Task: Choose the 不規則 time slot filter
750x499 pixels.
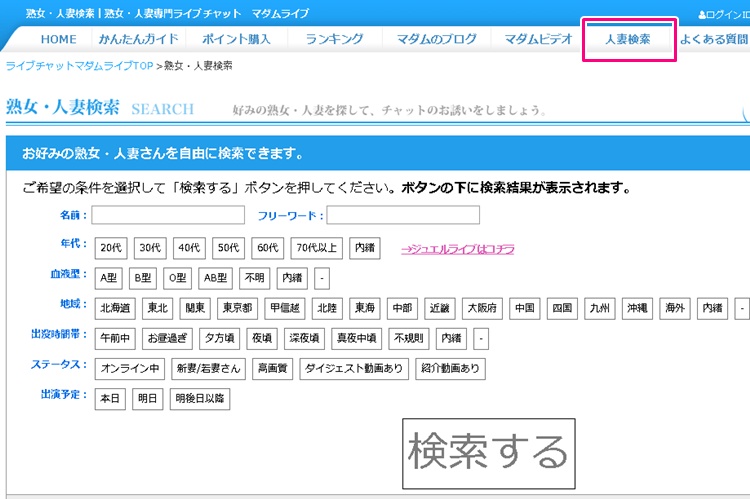Action: (409, 338)
